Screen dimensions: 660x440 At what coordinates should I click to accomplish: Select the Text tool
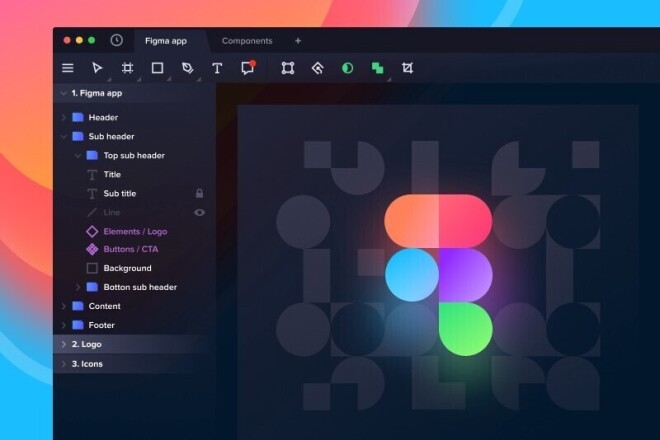coord(217,68)
